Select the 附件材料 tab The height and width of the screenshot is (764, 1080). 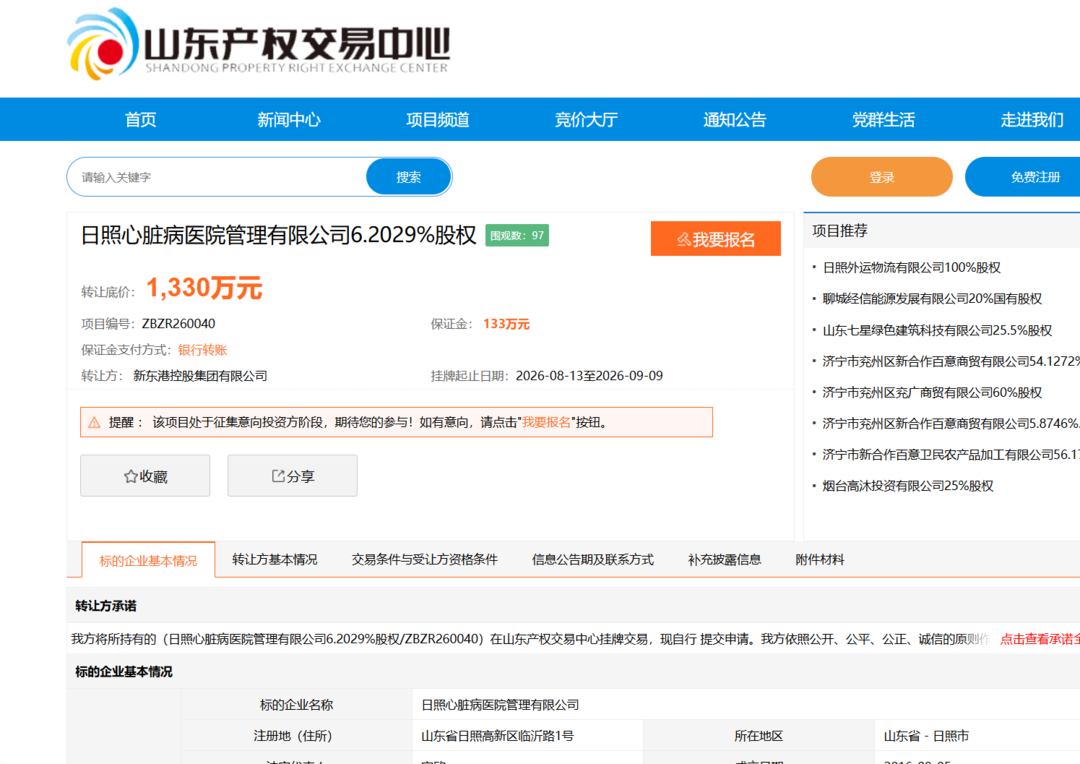[820, 559]
